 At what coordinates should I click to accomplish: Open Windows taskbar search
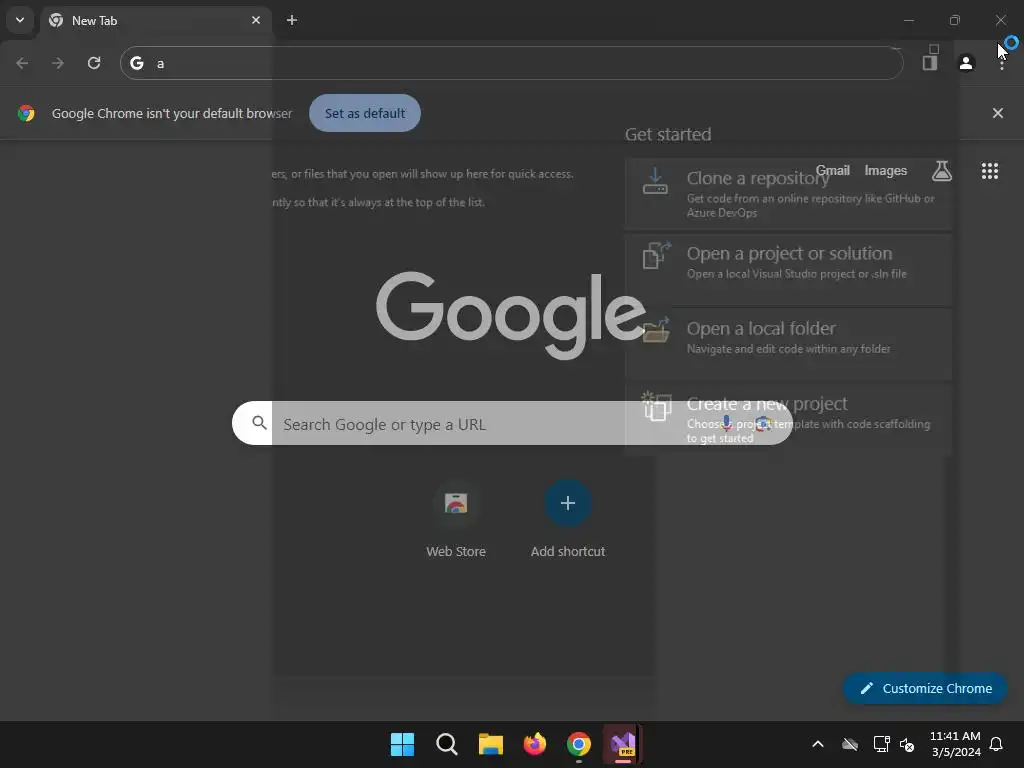[447, 744]
